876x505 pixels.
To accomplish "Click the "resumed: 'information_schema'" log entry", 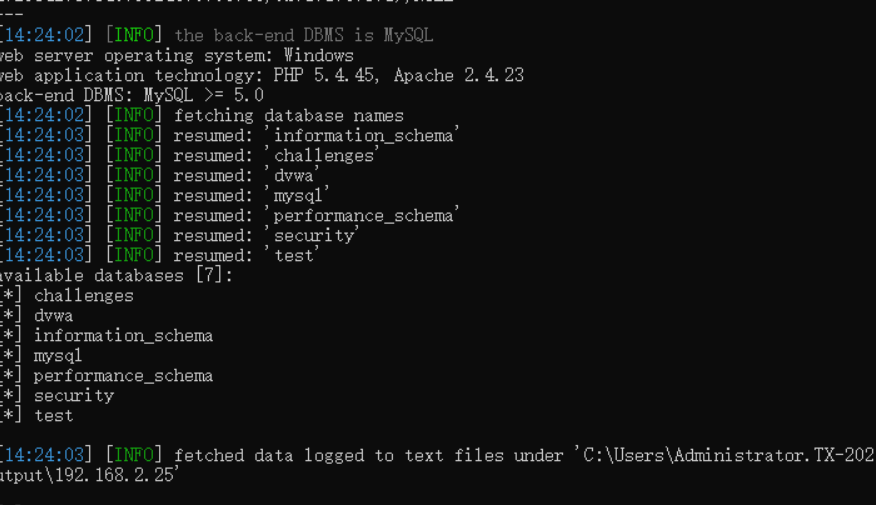I will [316, 136].
